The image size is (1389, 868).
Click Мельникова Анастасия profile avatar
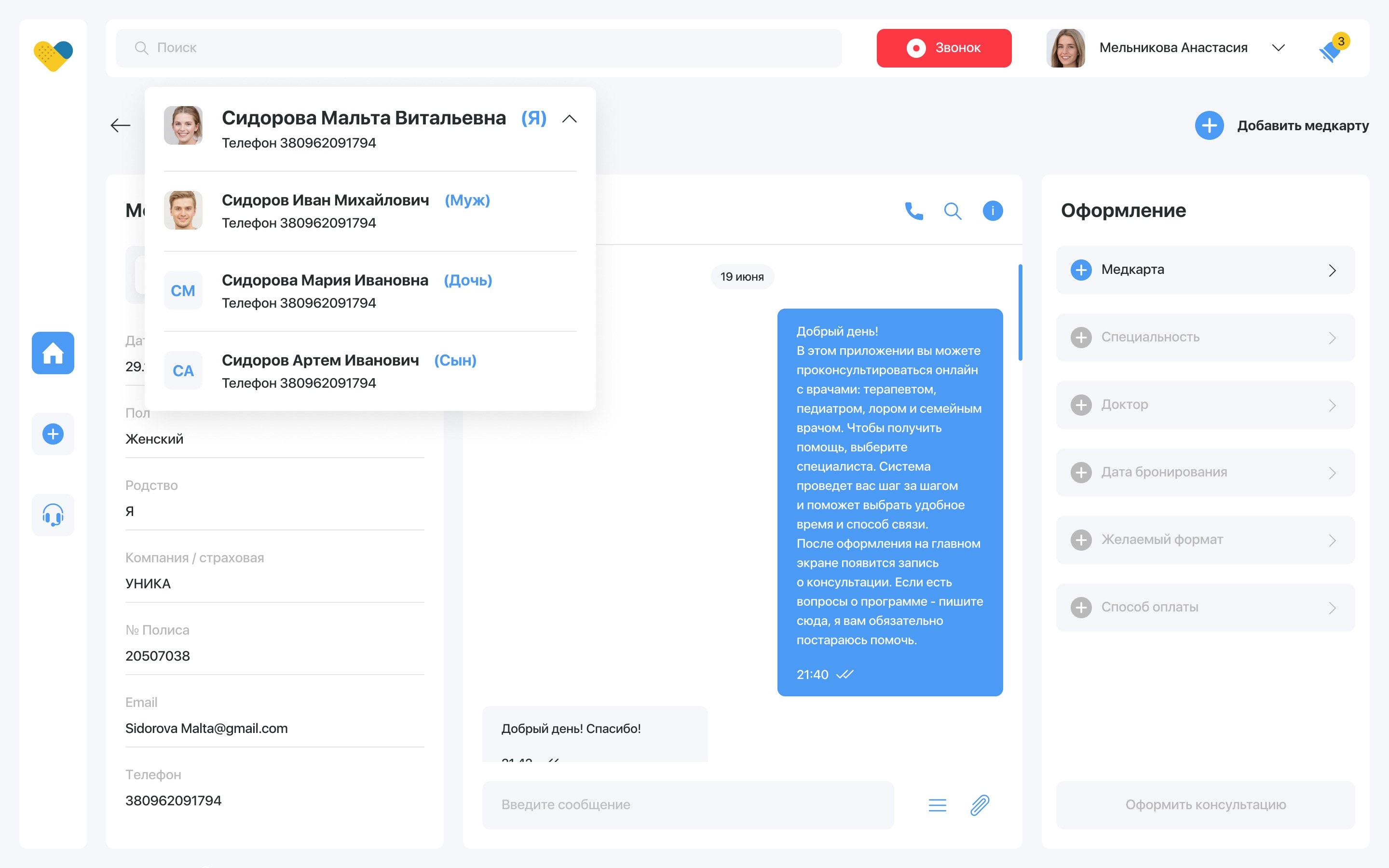click(1065, 48)
